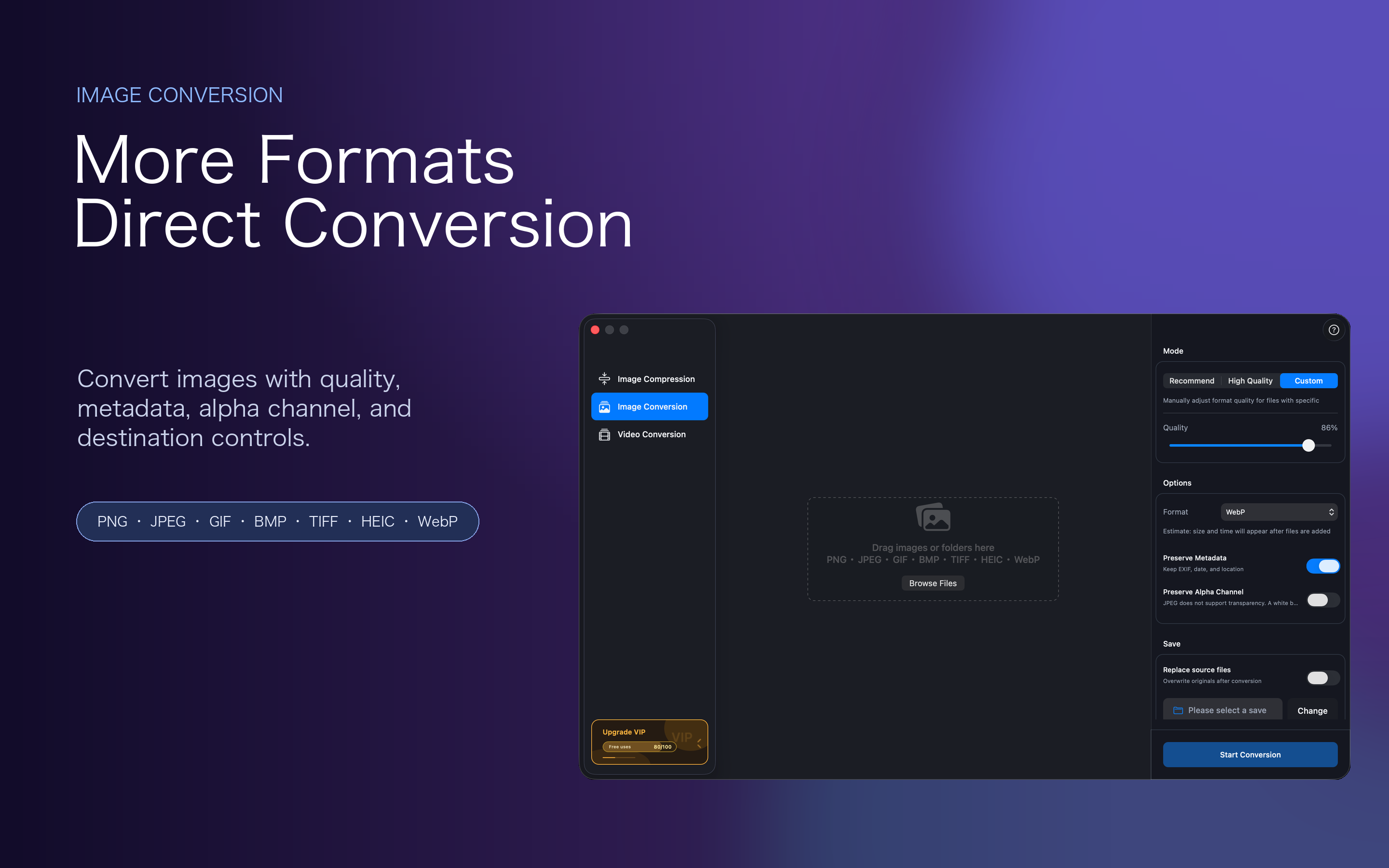Open Image Conversion in the sidebar
This screenshot has height=868, width=1389.
point(649,407)
